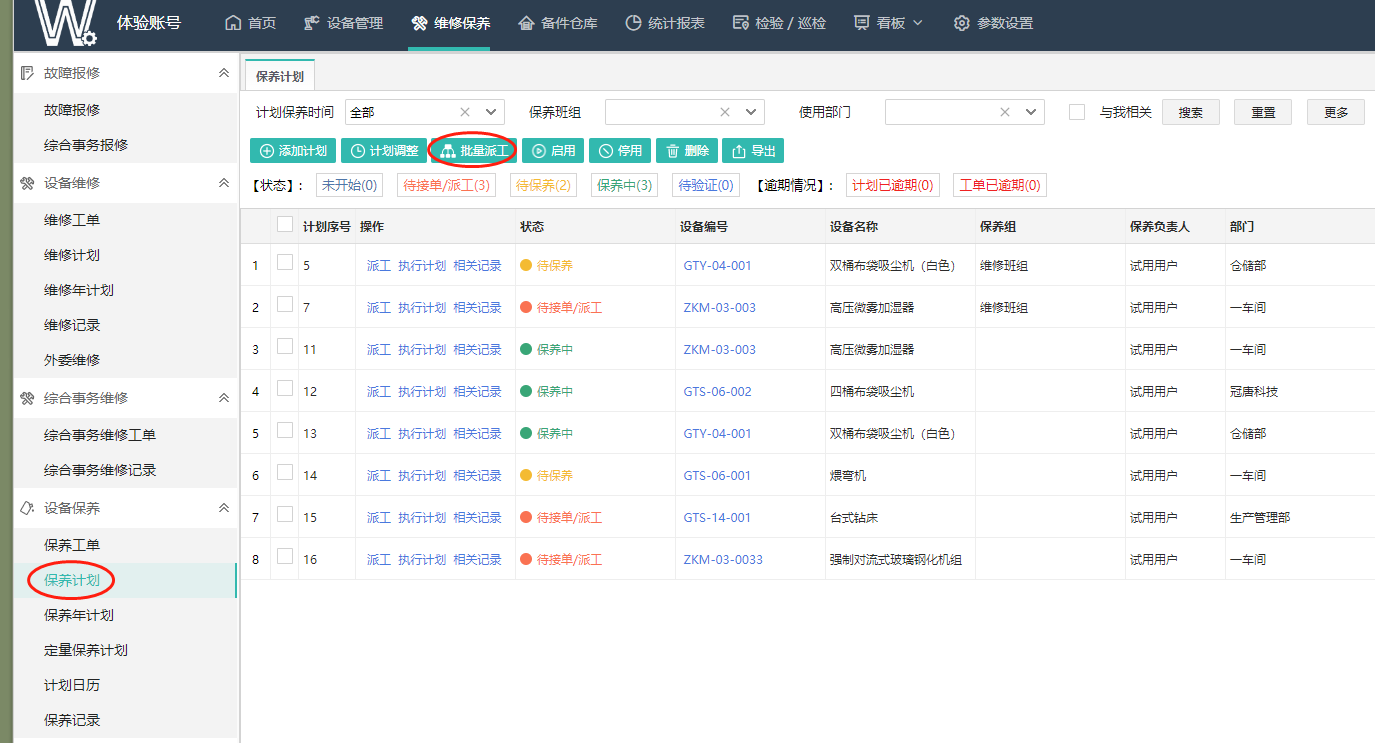Collapse the 设备保养 sidebar section
The width and height of the screenshot is (1375, 743).
[x=224, y=508]
